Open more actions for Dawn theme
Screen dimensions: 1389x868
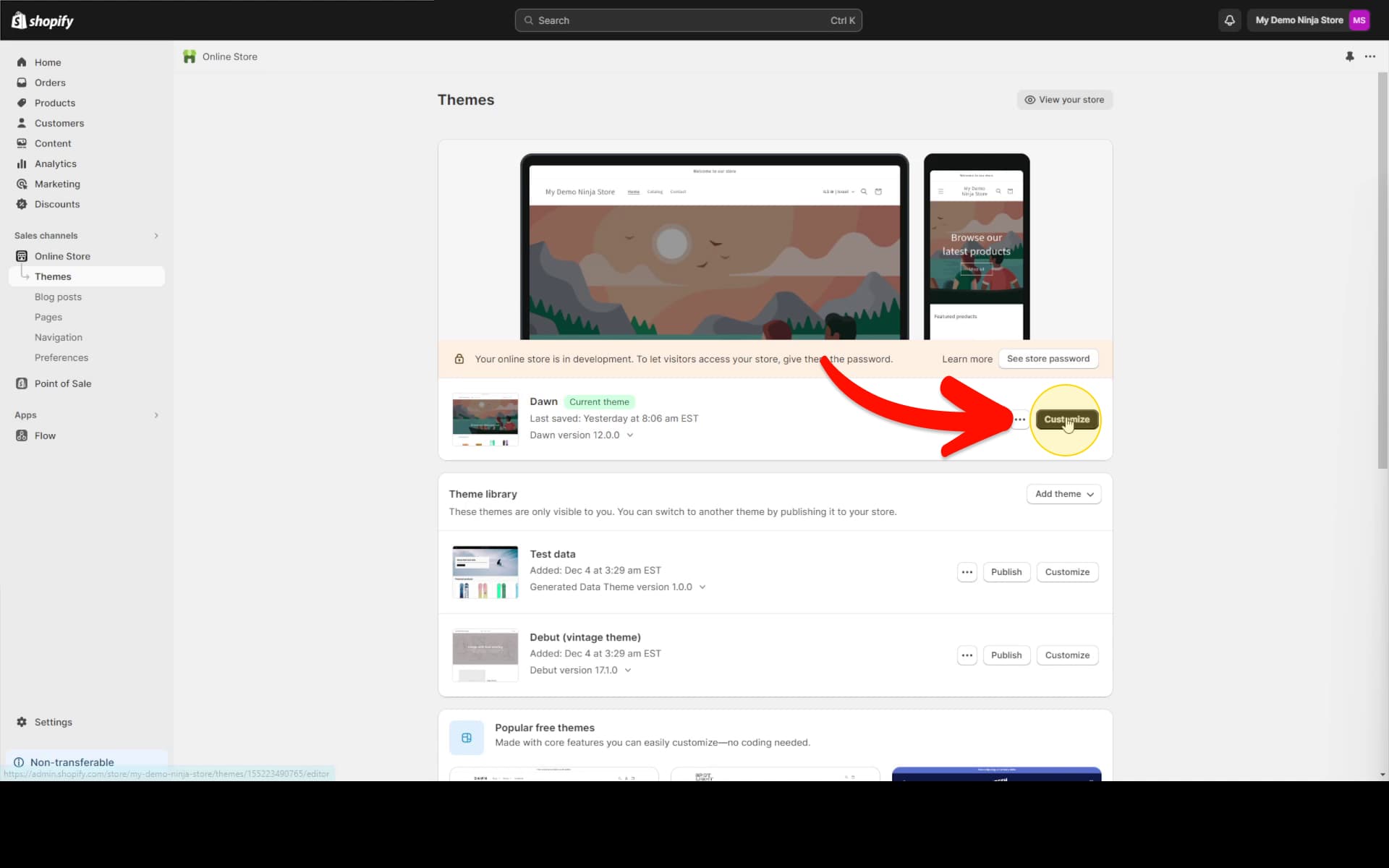[x=1019, y=420]
